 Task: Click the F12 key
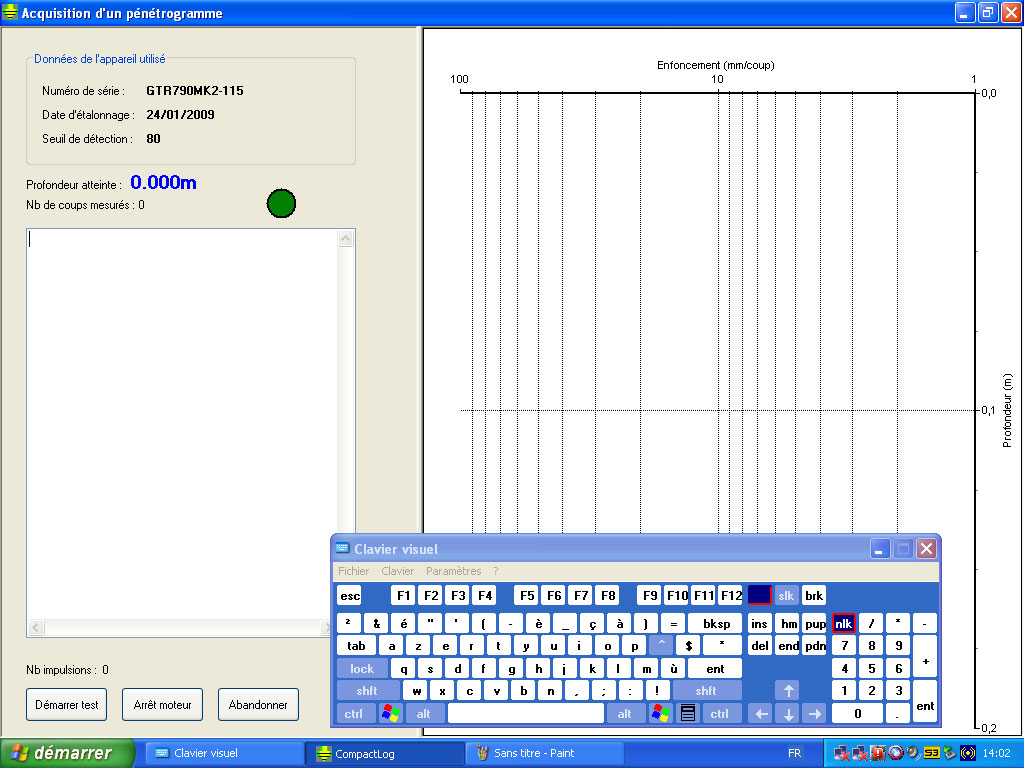point(731,596)
